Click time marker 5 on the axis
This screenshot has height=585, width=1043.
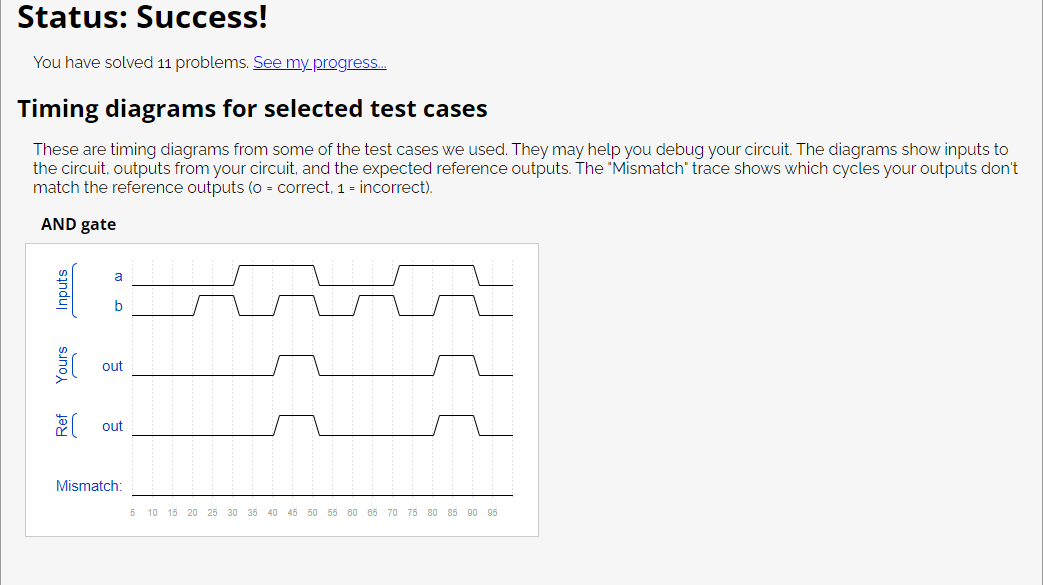(132, 513)
